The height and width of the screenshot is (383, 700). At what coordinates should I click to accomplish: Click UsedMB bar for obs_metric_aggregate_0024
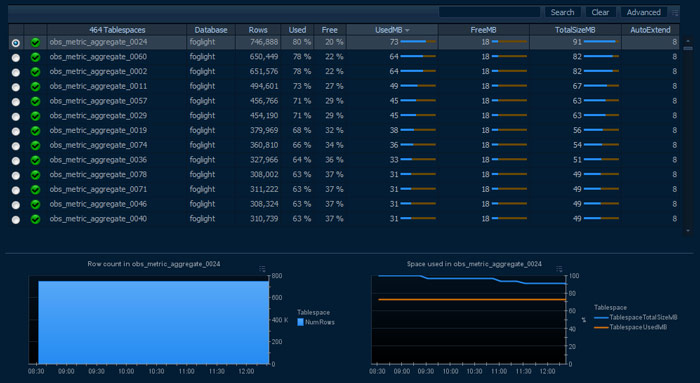tap(418, 42)
